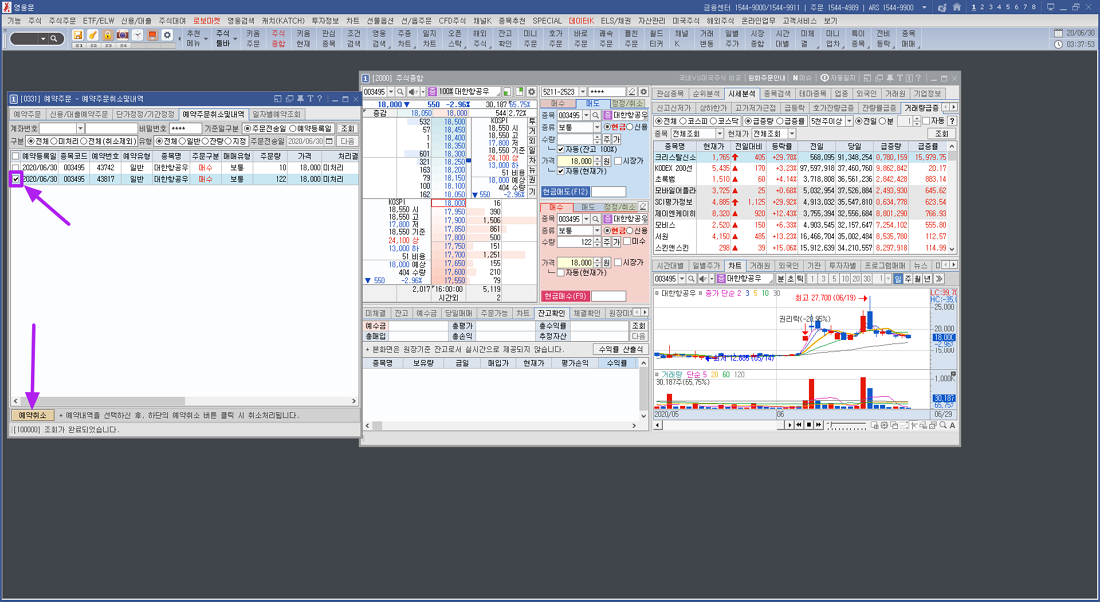Click magnifier icon in chart toolbar

click(x=691, y=279)
